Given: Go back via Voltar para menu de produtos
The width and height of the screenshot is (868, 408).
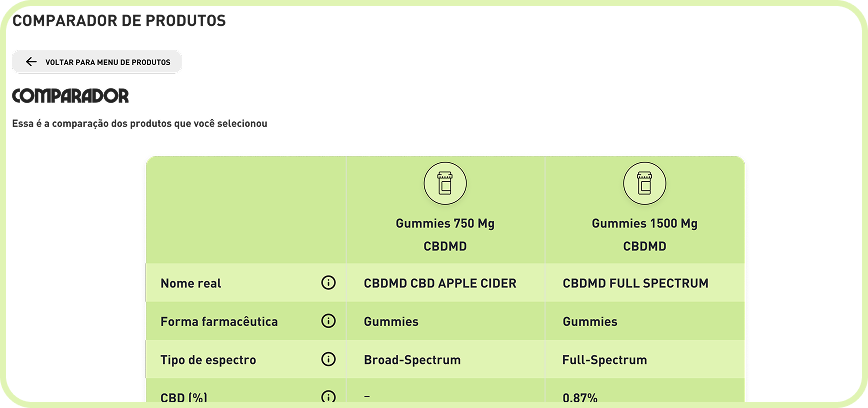Looking at the screenshot, I should 97,62.
